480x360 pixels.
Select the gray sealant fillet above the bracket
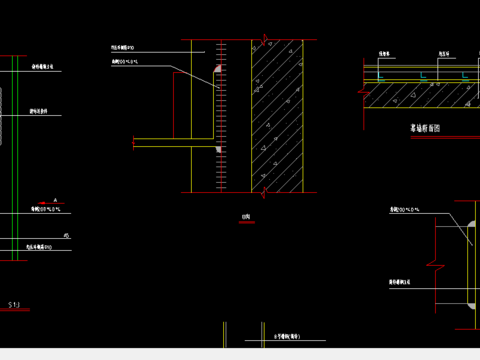pyautogui.click(x=217, y=69)
